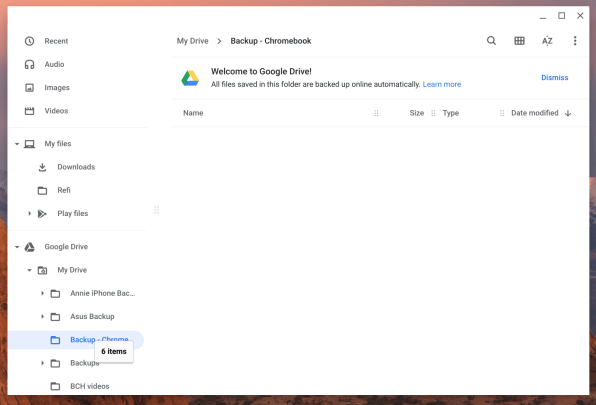
Task: Click the Backups folder icon
Action: [x=55, y=363]
